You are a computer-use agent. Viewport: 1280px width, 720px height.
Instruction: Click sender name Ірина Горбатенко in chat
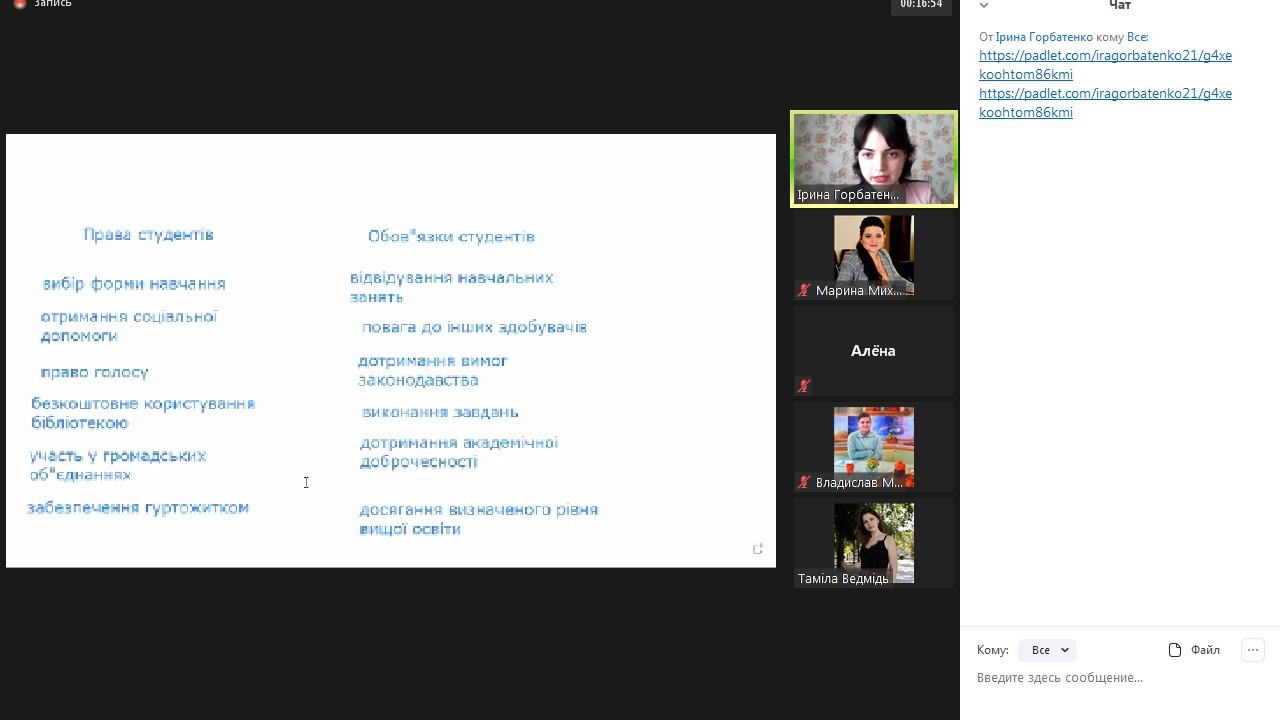coord(1044,37)
